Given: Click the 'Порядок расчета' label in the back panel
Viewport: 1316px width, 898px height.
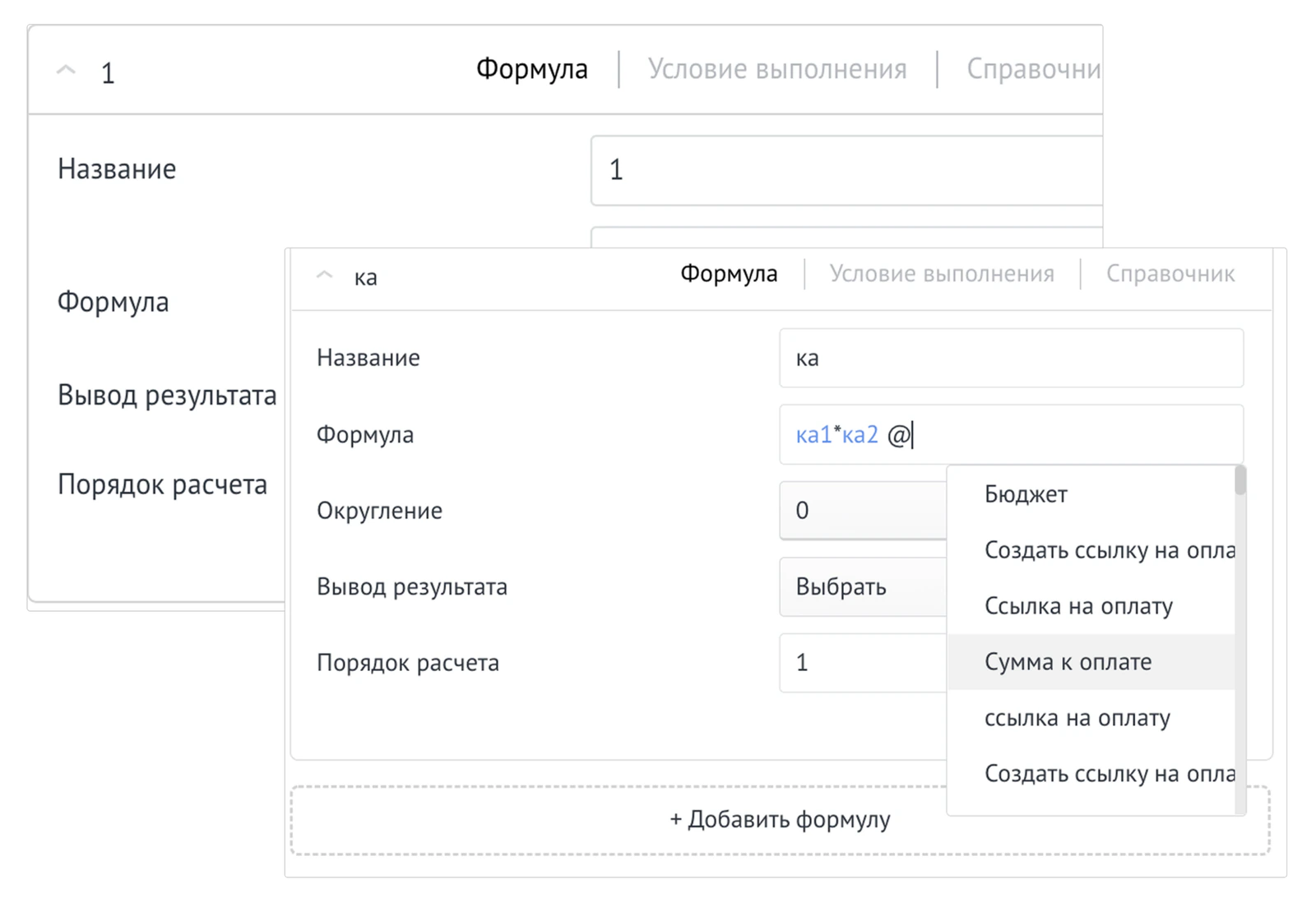Looking at the screenshot, I should (162, 484).
